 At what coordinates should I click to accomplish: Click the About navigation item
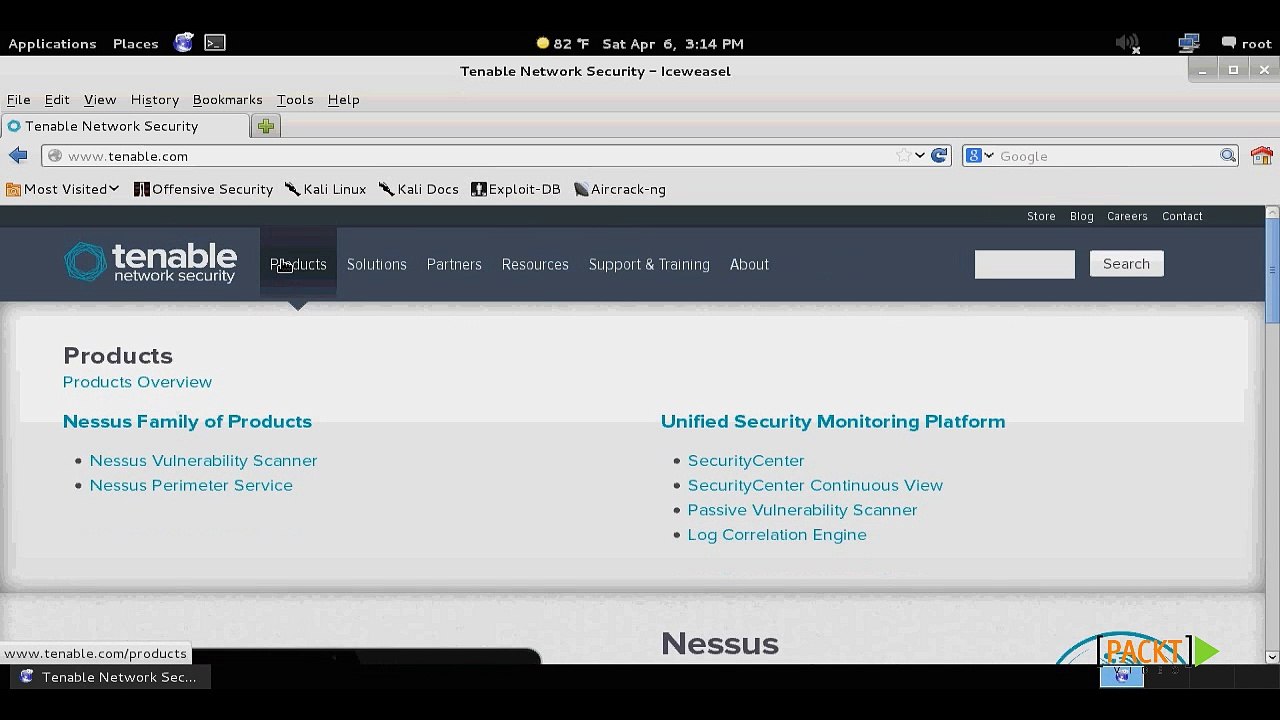(x=749, y=264)
